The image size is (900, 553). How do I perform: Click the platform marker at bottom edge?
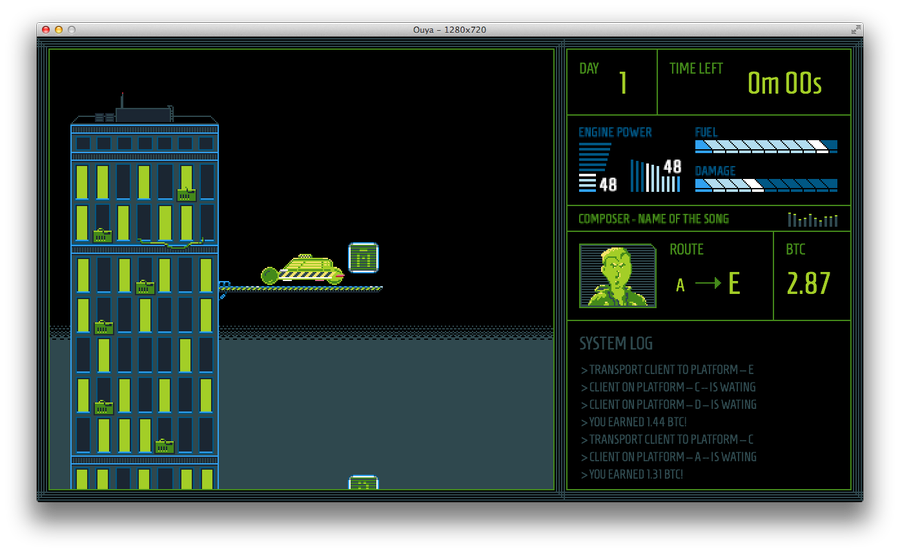click(x=363, y=482)
